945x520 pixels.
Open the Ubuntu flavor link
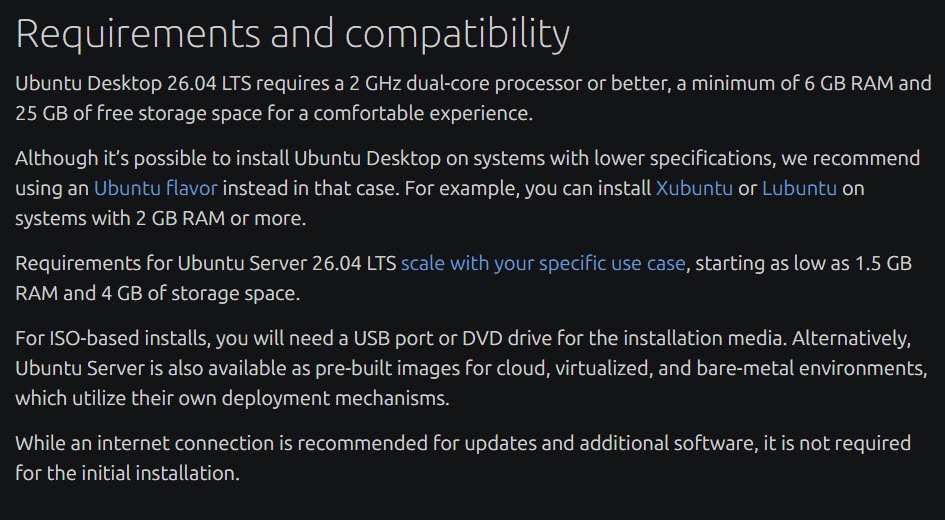click(155, 188)
